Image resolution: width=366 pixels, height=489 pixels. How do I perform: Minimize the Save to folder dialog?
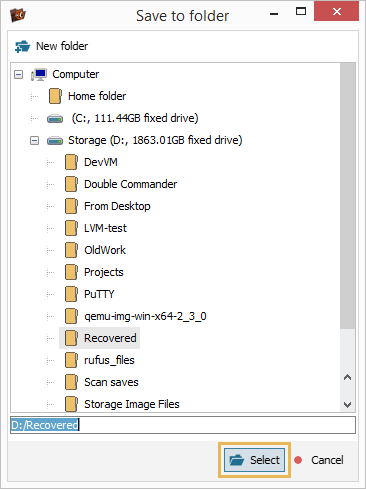pyautogui.click(x=274, y=14)
